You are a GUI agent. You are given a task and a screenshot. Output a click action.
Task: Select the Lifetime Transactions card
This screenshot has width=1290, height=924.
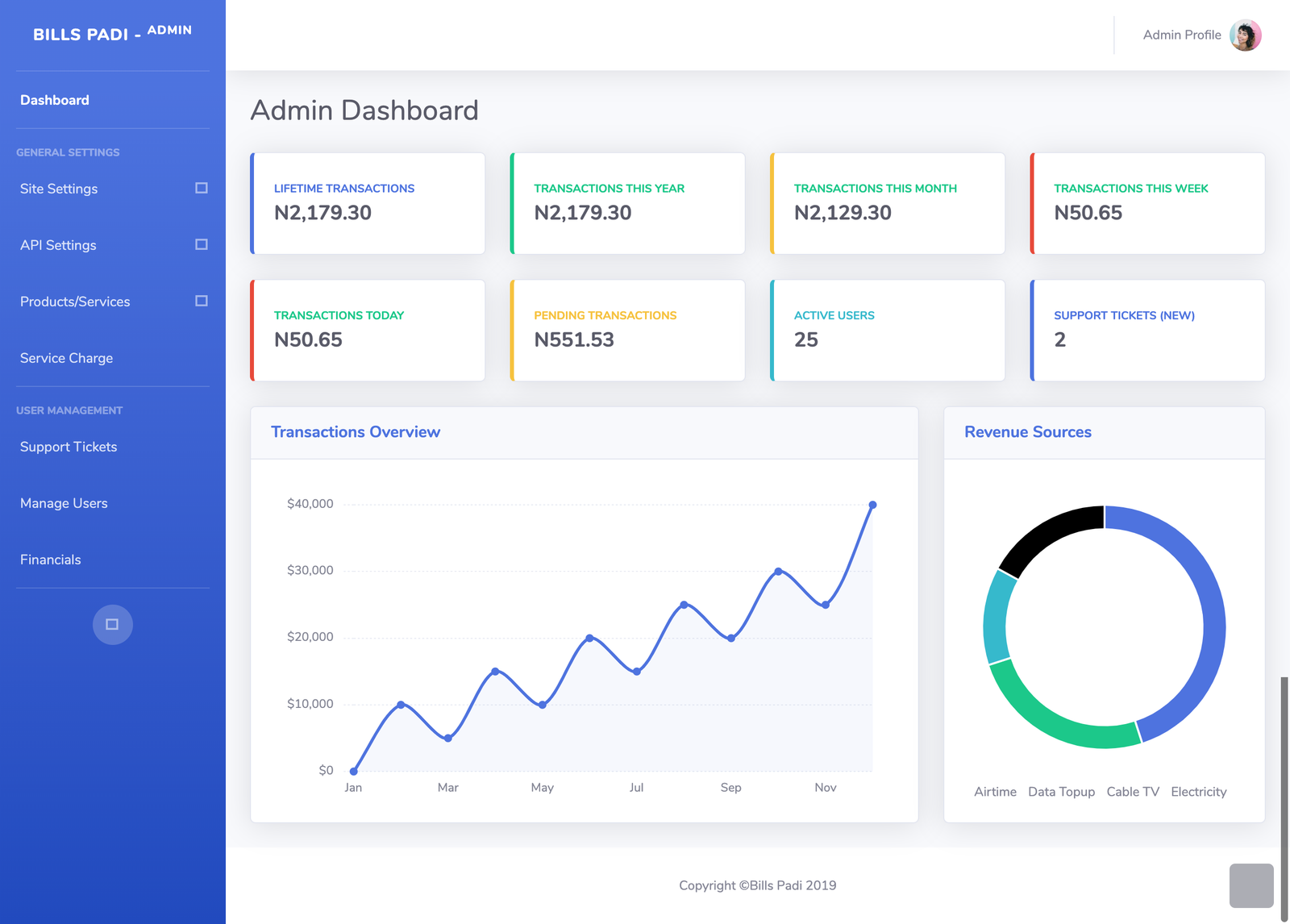pos(368,203)
